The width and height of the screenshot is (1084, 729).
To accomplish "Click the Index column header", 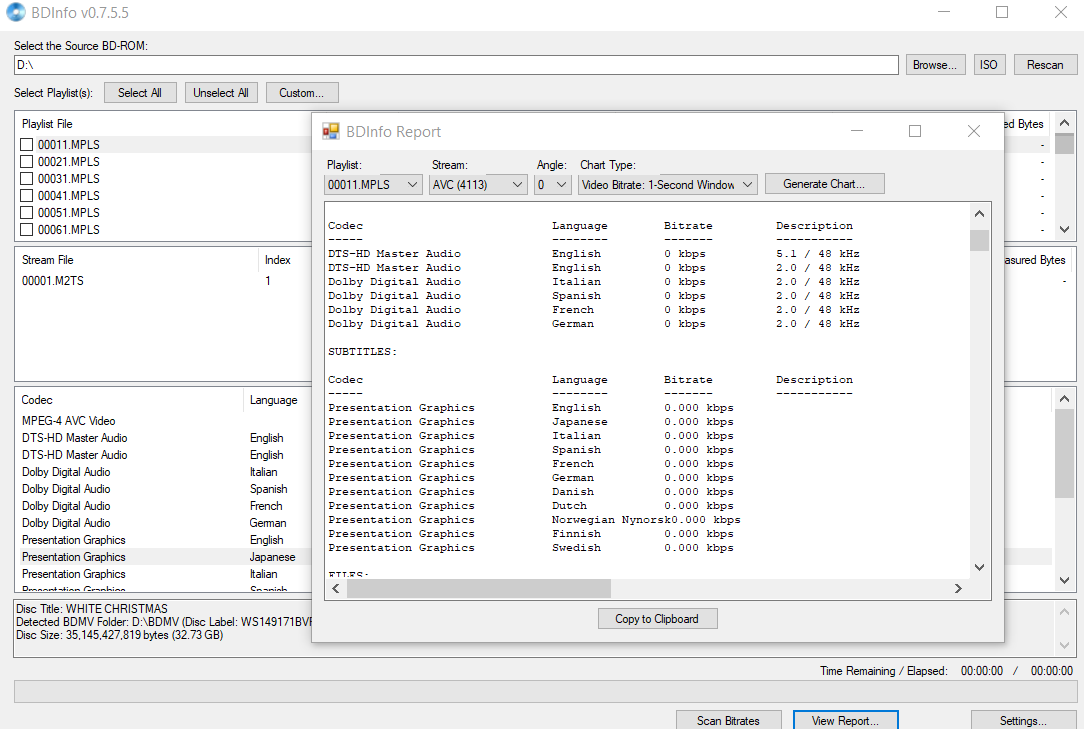I will click(278, 260).
